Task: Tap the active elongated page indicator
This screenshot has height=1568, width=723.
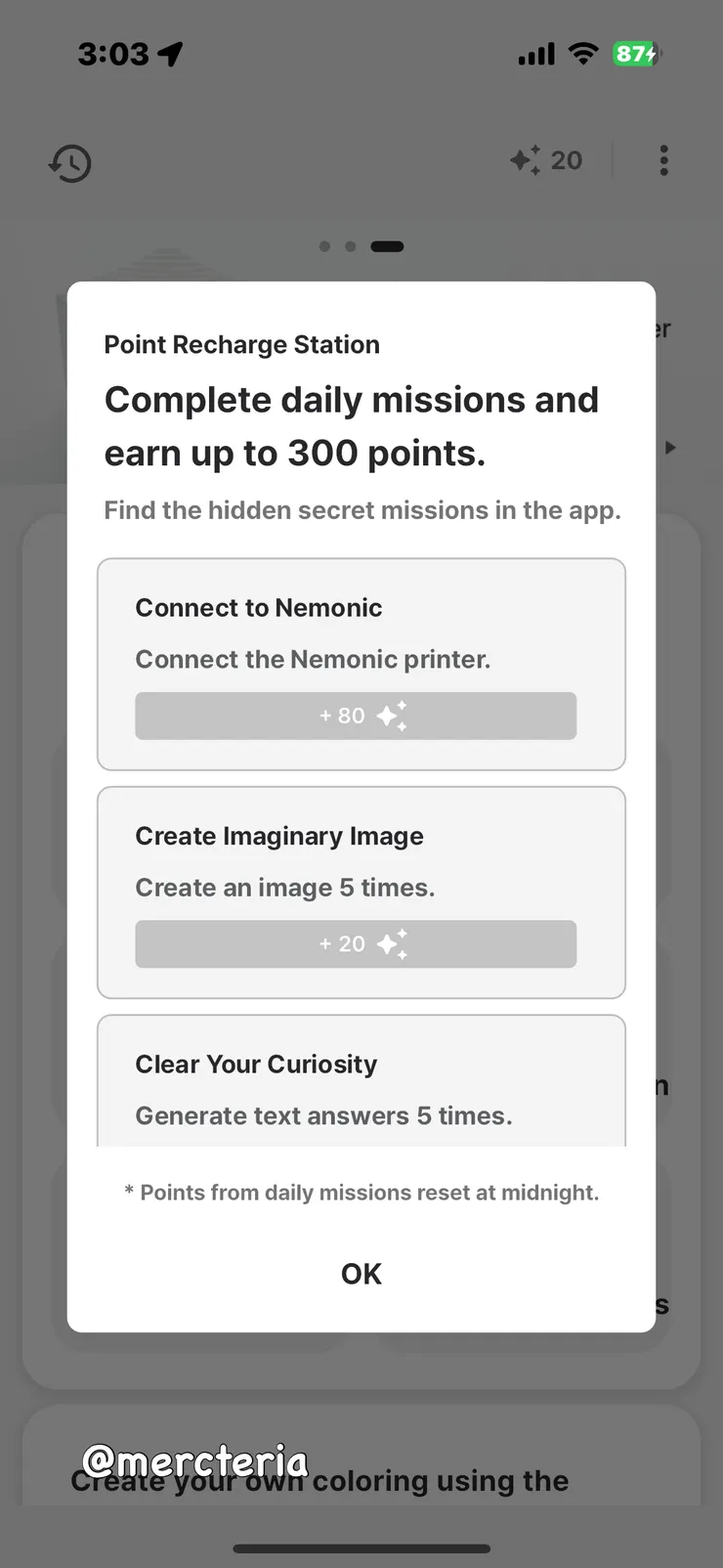Action: (387, 246)
